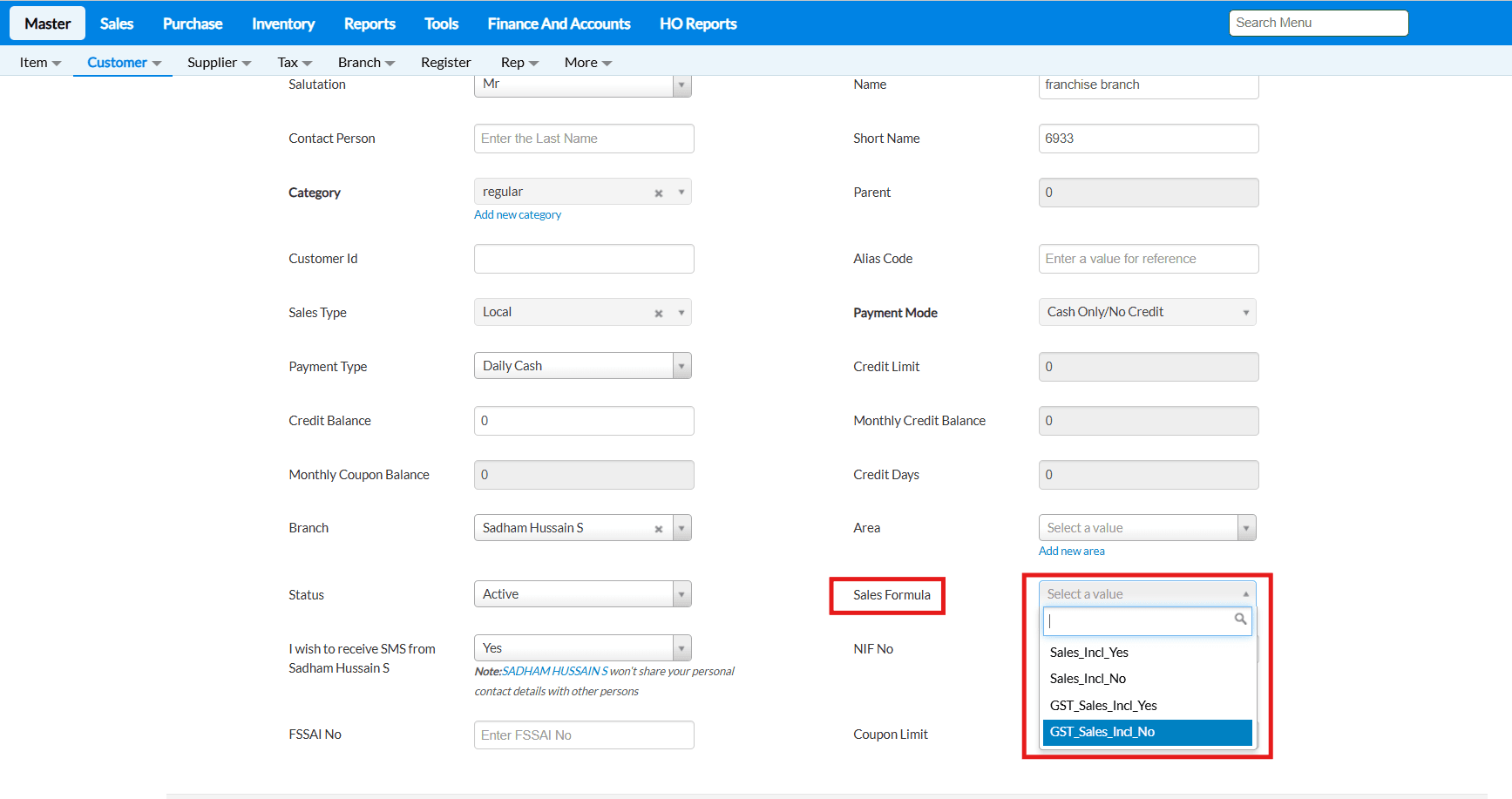Open the Inventory menu
The image size is (1512, 799).
coord(283,24)
